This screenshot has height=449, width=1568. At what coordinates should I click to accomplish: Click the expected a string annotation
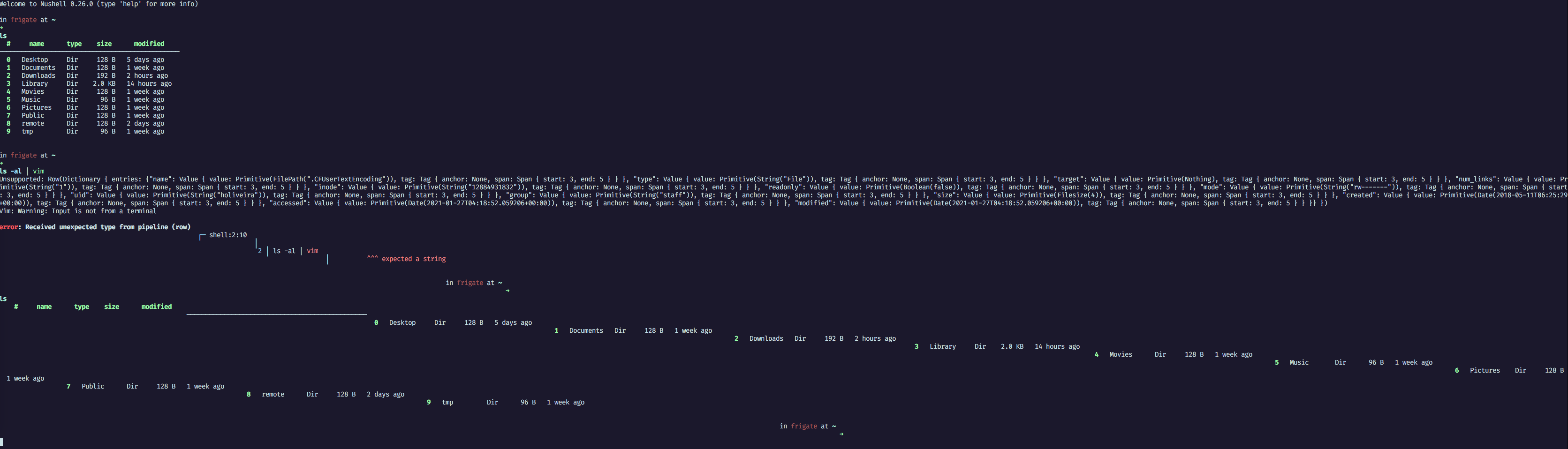(406, 259)
